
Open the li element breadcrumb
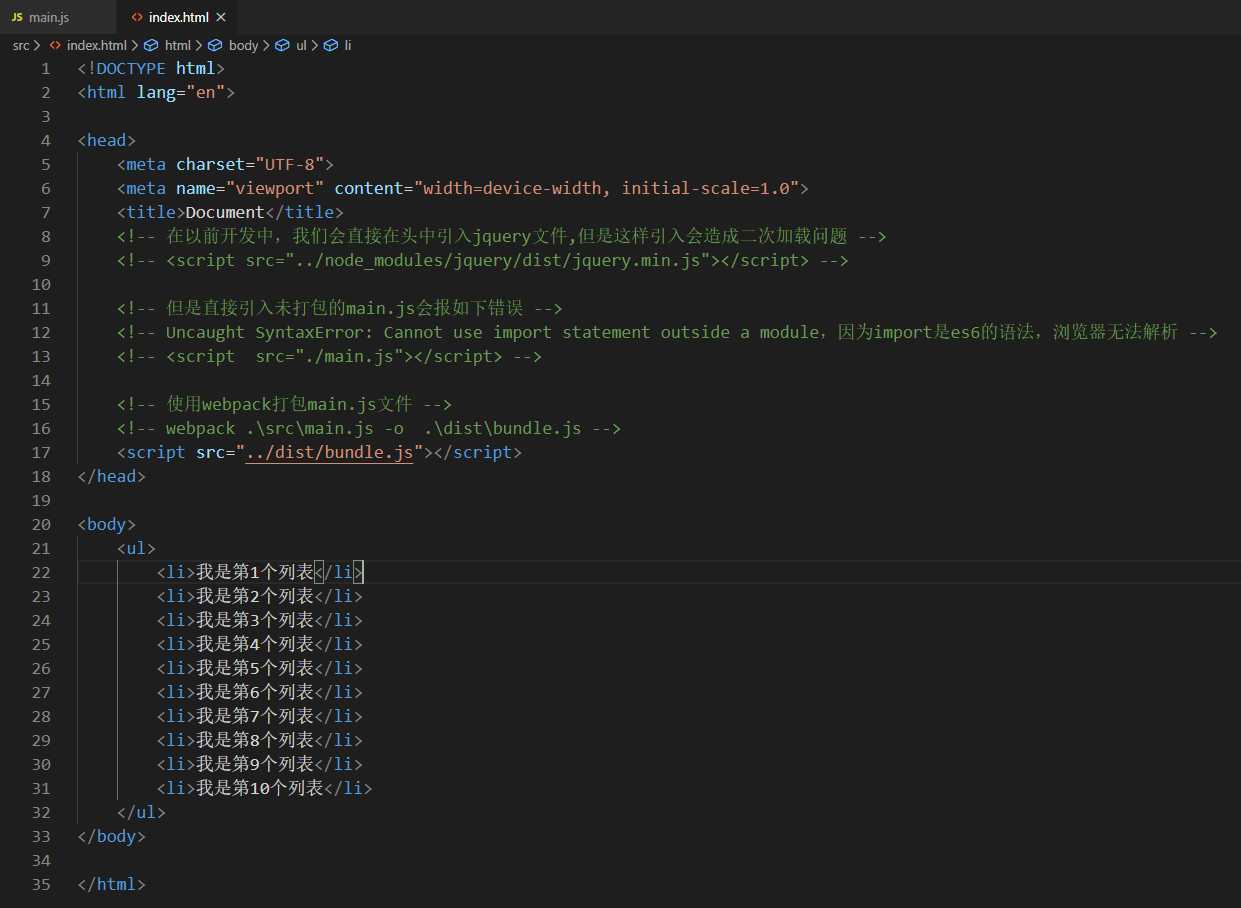(348, 45)
